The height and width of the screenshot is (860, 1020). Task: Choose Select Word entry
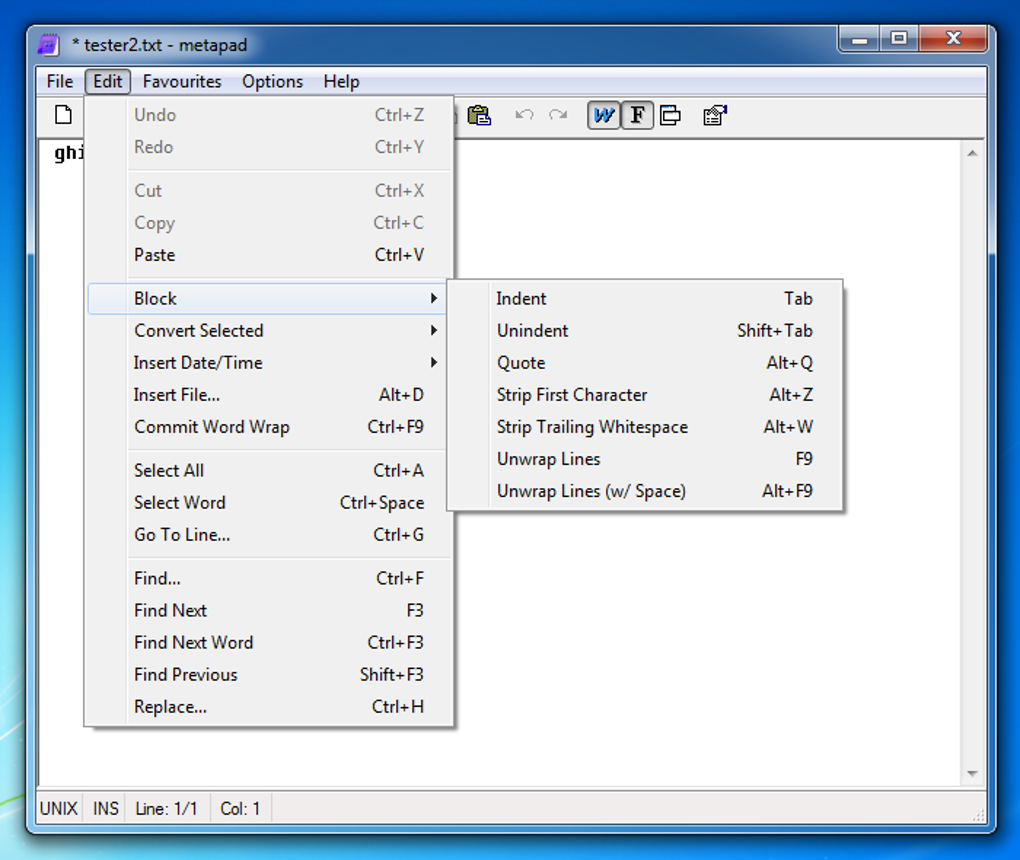[x=269, y=502]
